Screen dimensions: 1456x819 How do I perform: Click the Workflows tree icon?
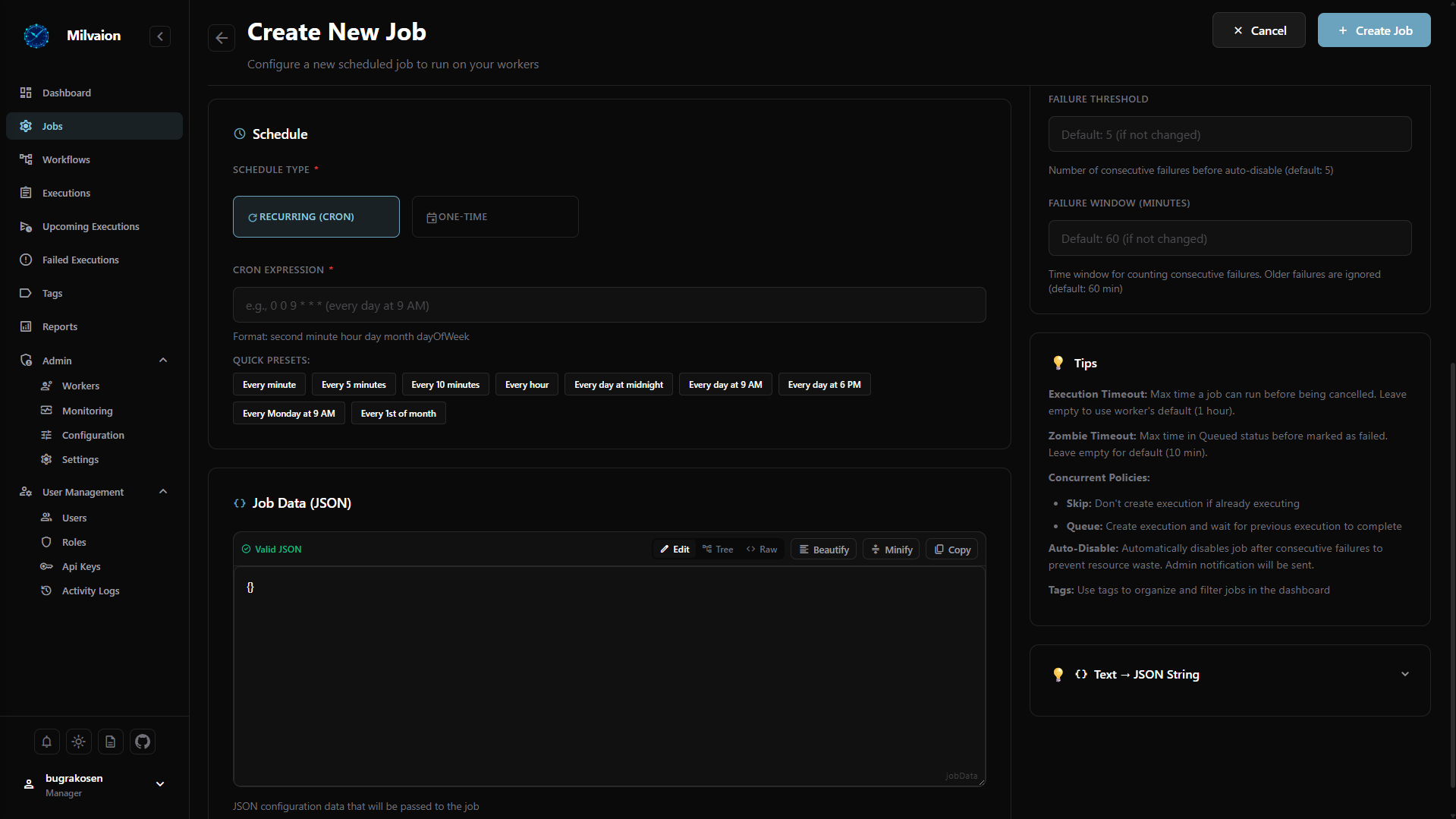pyautogui.click(x=26, y=159)
